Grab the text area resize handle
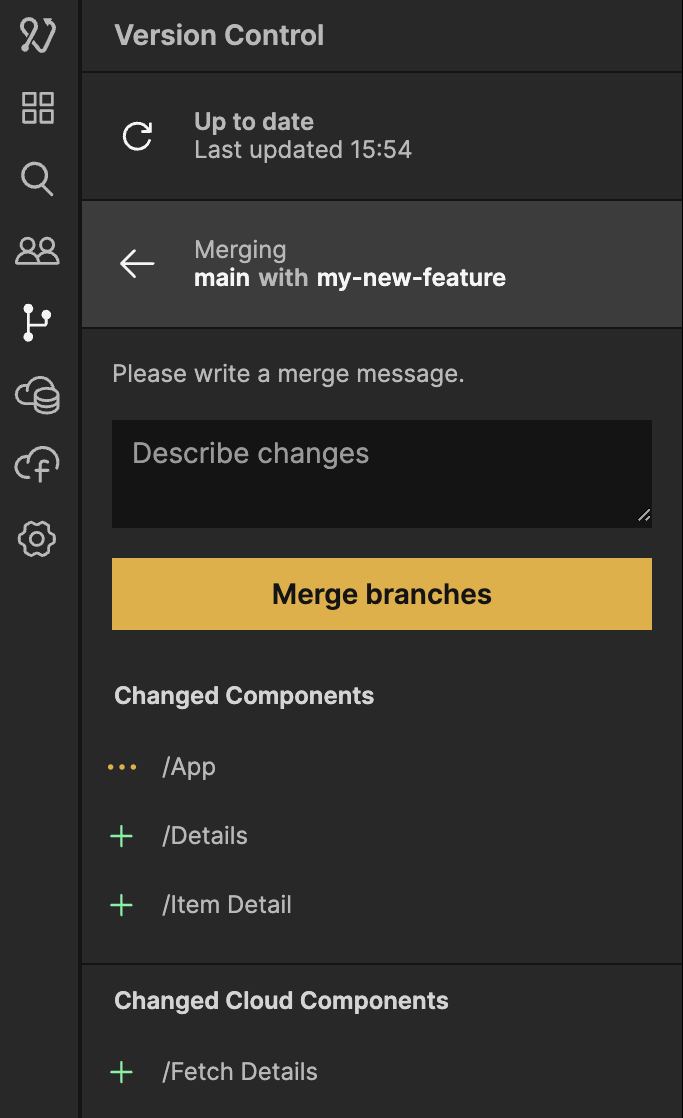Image resolution: width=683 pixels, height=1118 pixels. click(x=644, y=516)
